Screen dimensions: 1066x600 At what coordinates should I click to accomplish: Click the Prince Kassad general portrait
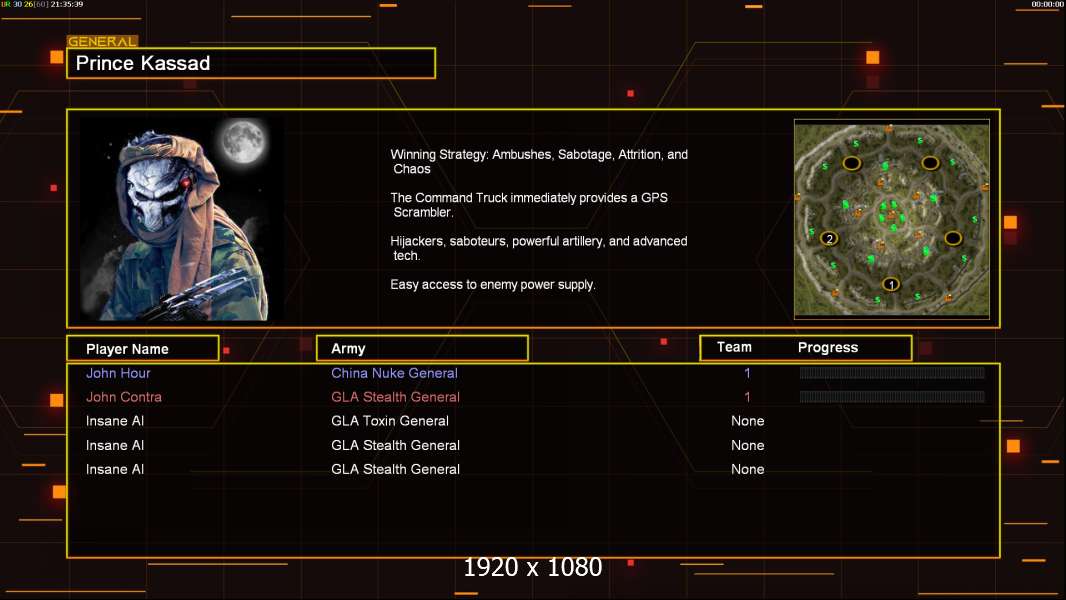tap(182, 219)
